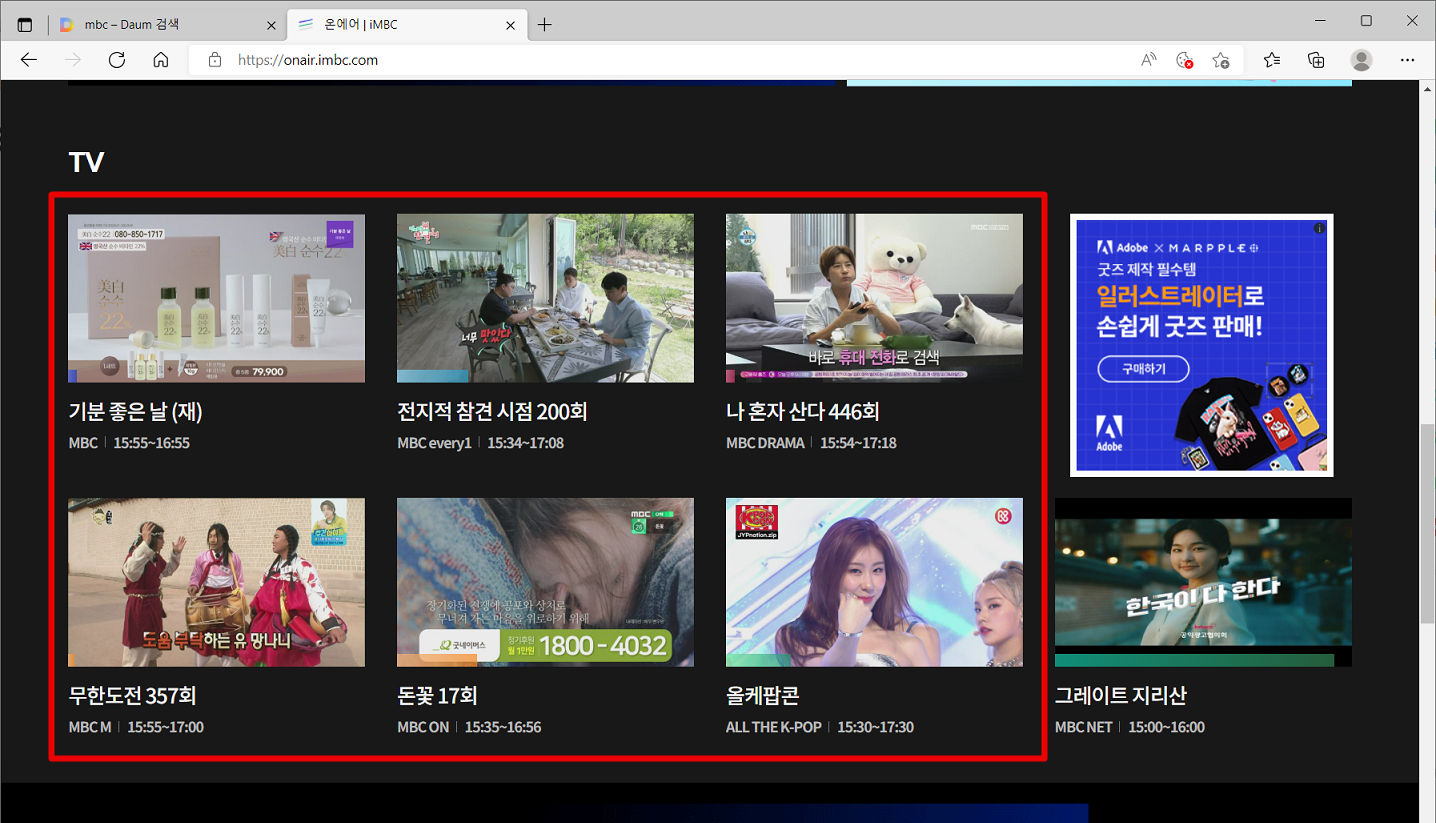Click the Refresh page icon
Image resolution: width=1436 pixels, height=823 pixels.
pyautogui.click(x=117, y=60)
